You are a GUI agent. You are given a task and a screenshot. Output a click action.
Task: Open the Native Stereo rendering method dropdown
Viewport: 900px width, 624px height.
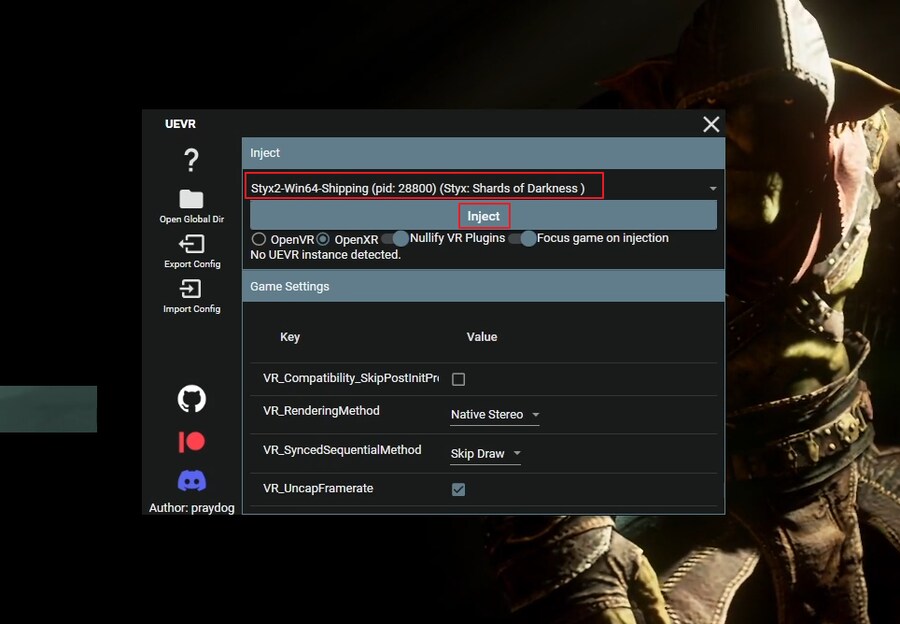click(495, 414)
